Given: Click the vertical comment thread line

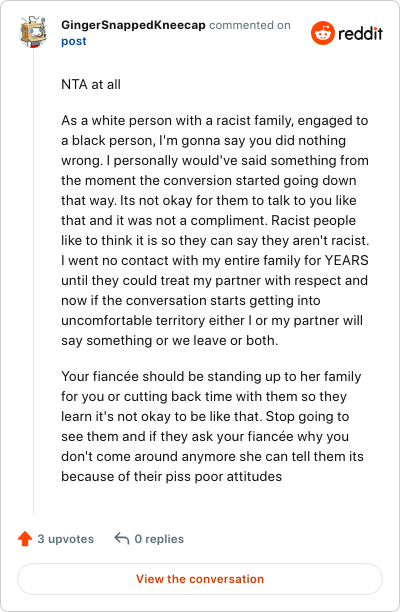Looking at the screenshot, I should pyautogui.click(x=34, y=282).
